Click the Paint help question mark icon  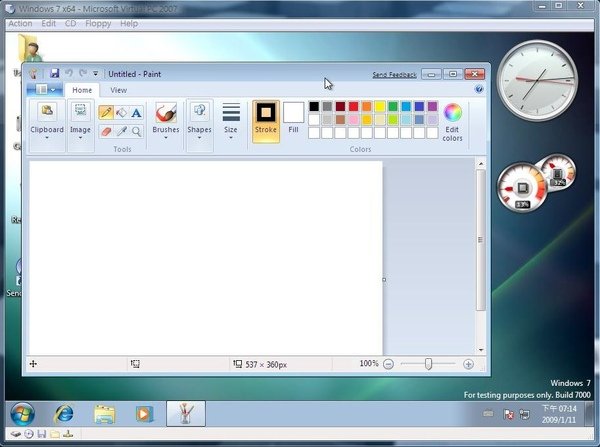pos(479,89)
